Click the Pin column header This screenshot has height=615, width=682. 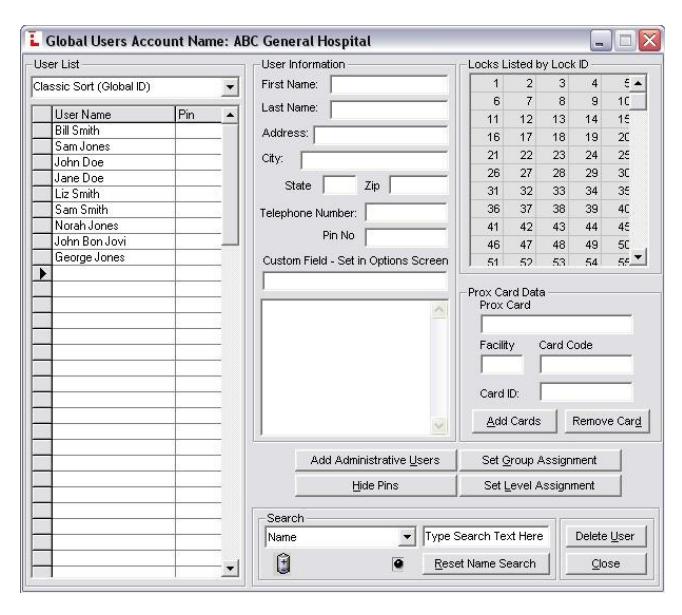[198, 114]
